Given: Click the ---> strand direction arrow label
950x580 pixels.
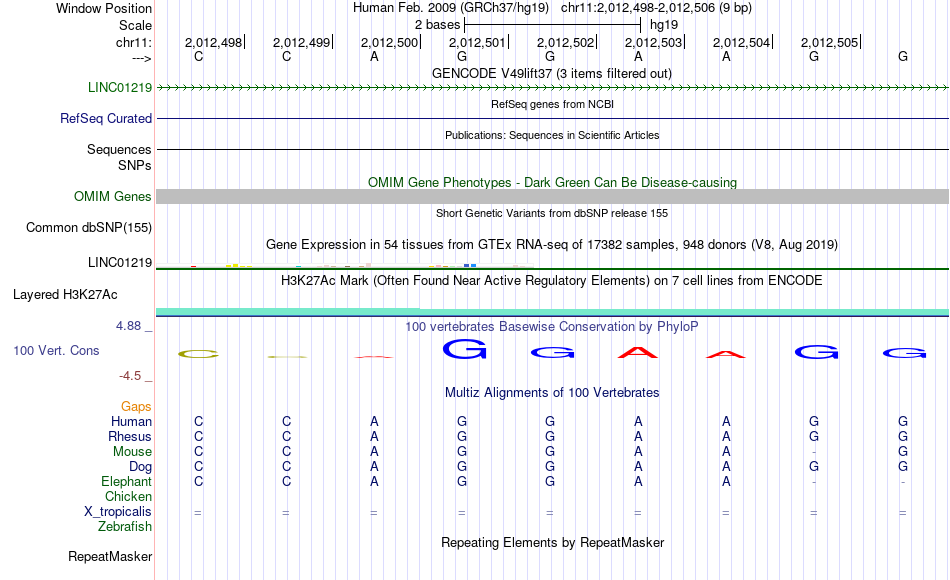Looking at the screenshot, I should coord(142,58).
